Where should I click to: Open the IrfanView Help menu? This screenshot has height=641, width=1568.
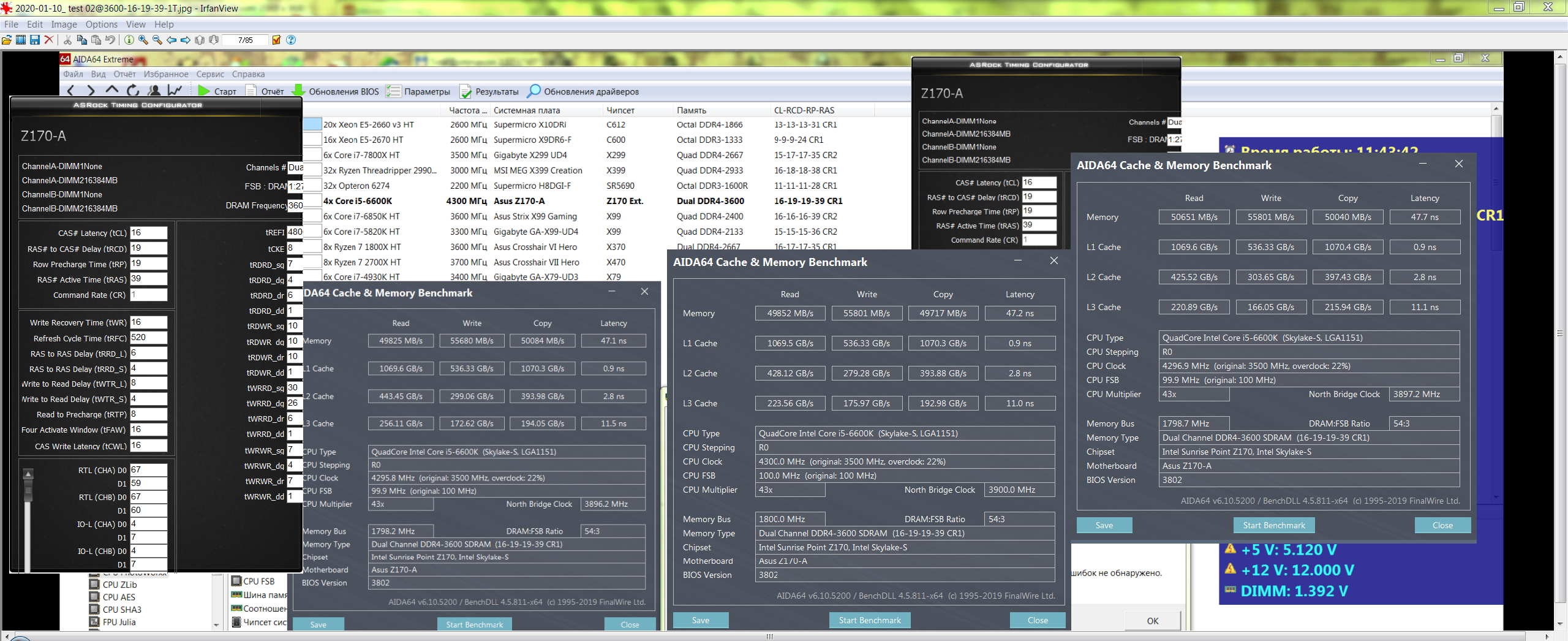pyautogui.click(x=164, y=25)
